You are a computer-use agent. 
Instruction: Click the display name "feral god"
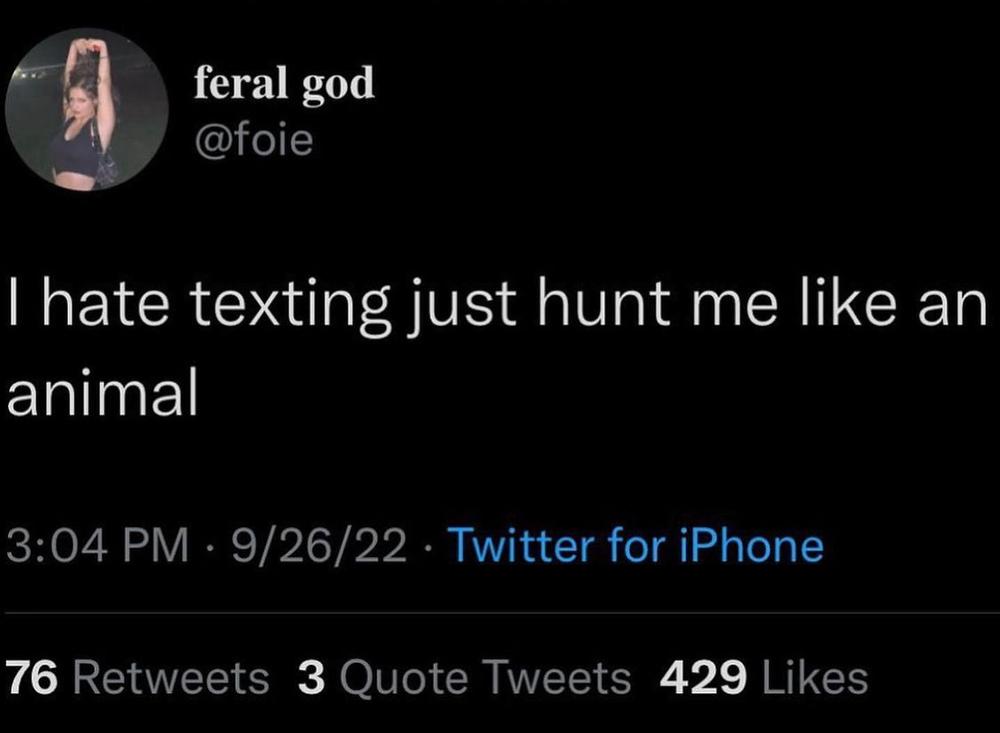(283, 84)
